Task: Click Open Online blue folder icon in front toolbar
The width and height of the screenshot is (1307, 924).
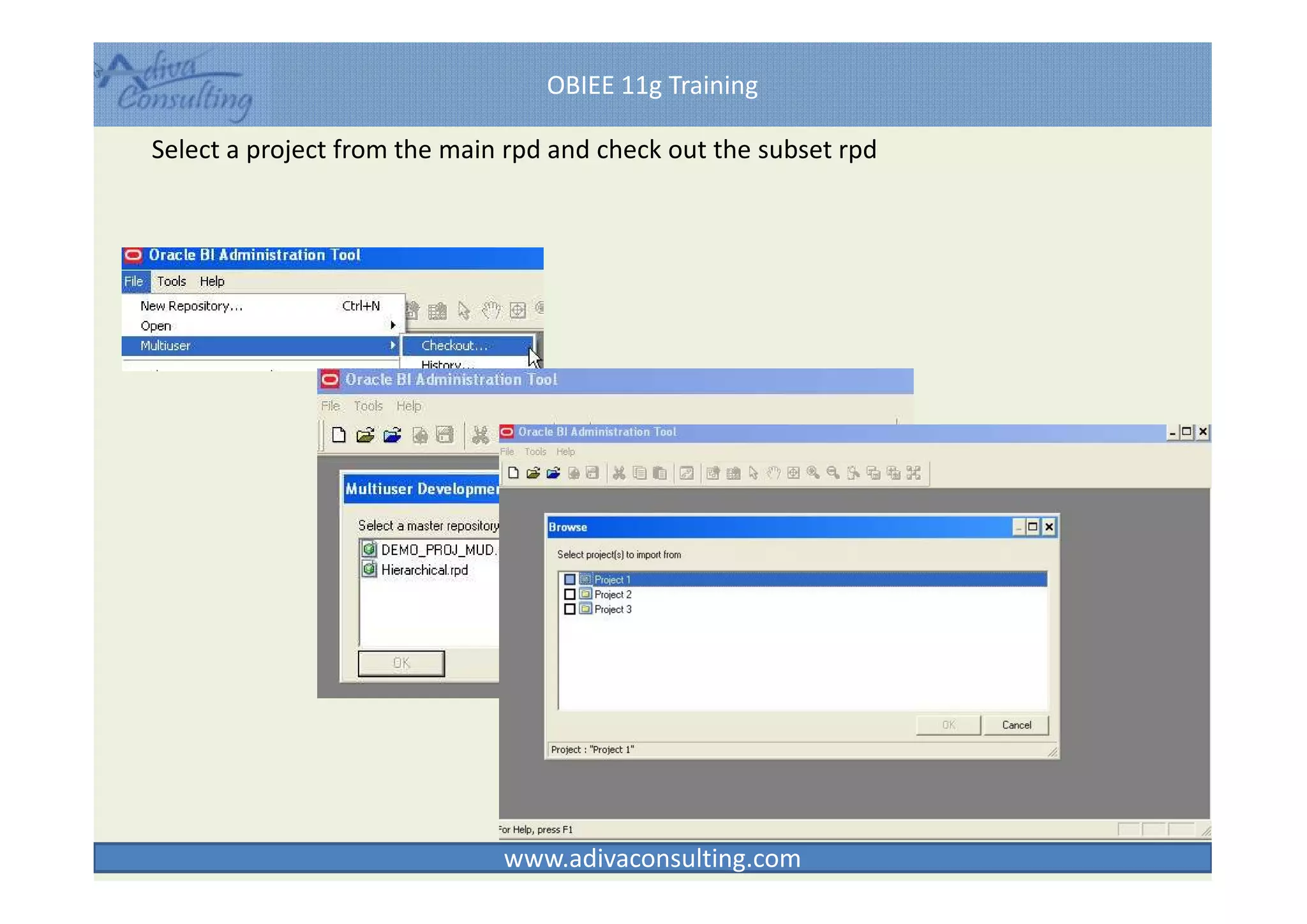Action: pos(553,473)
